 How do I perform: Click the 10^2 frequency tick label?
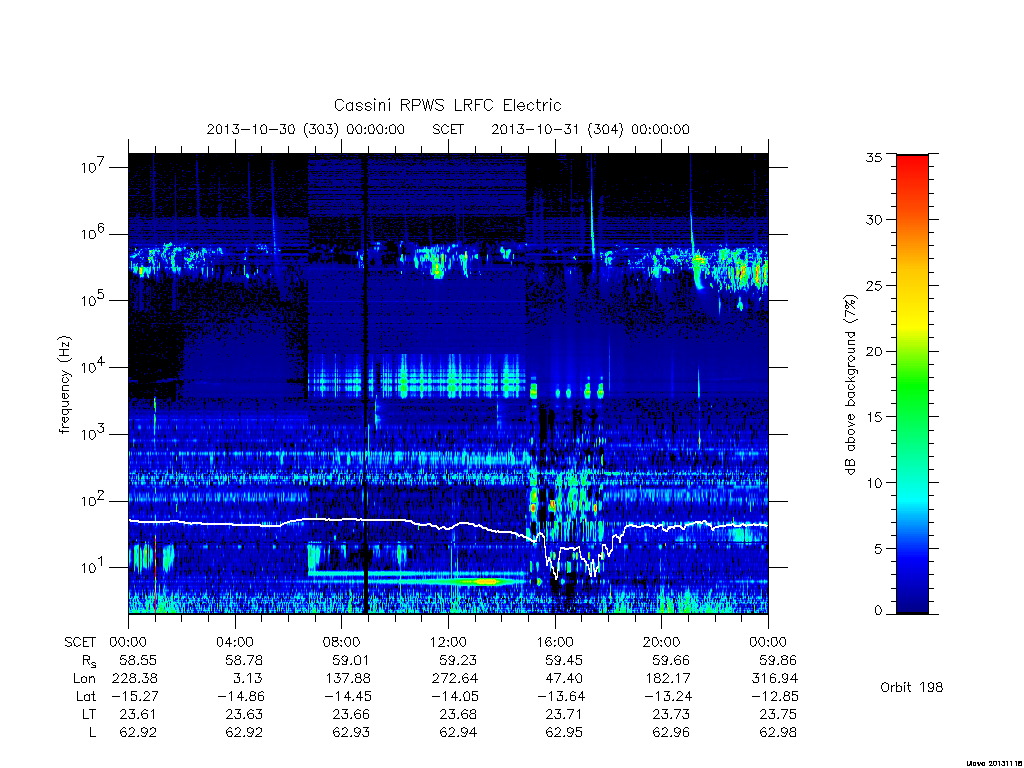[x=94, y=500]
